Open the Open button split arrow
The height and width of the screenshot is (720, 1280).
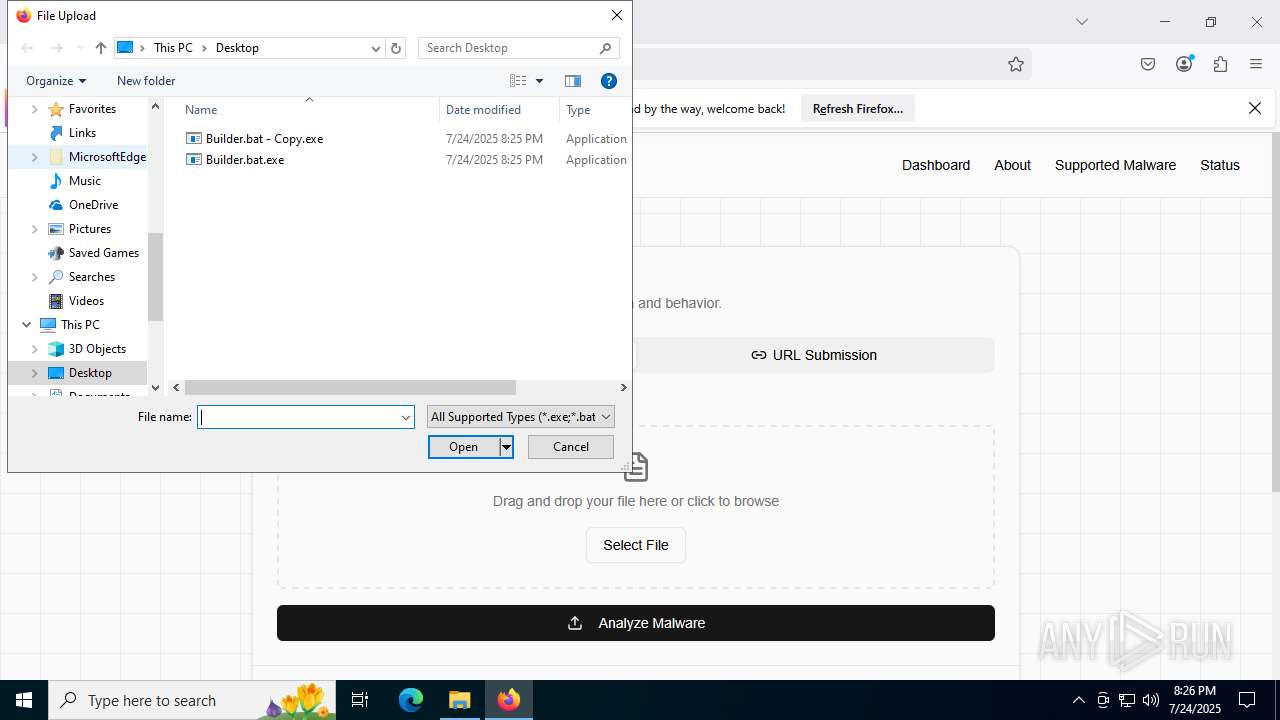[507, 447]
